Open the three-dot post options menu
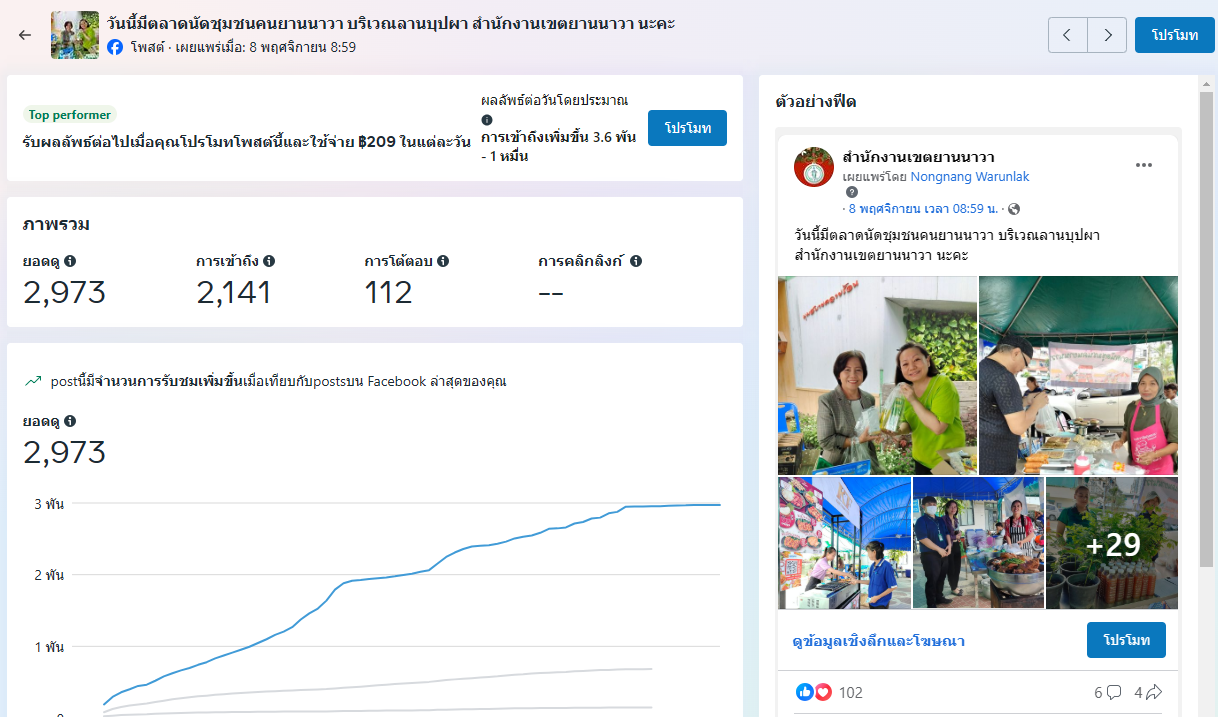The image size is (1218, 717). [1144, 165]
